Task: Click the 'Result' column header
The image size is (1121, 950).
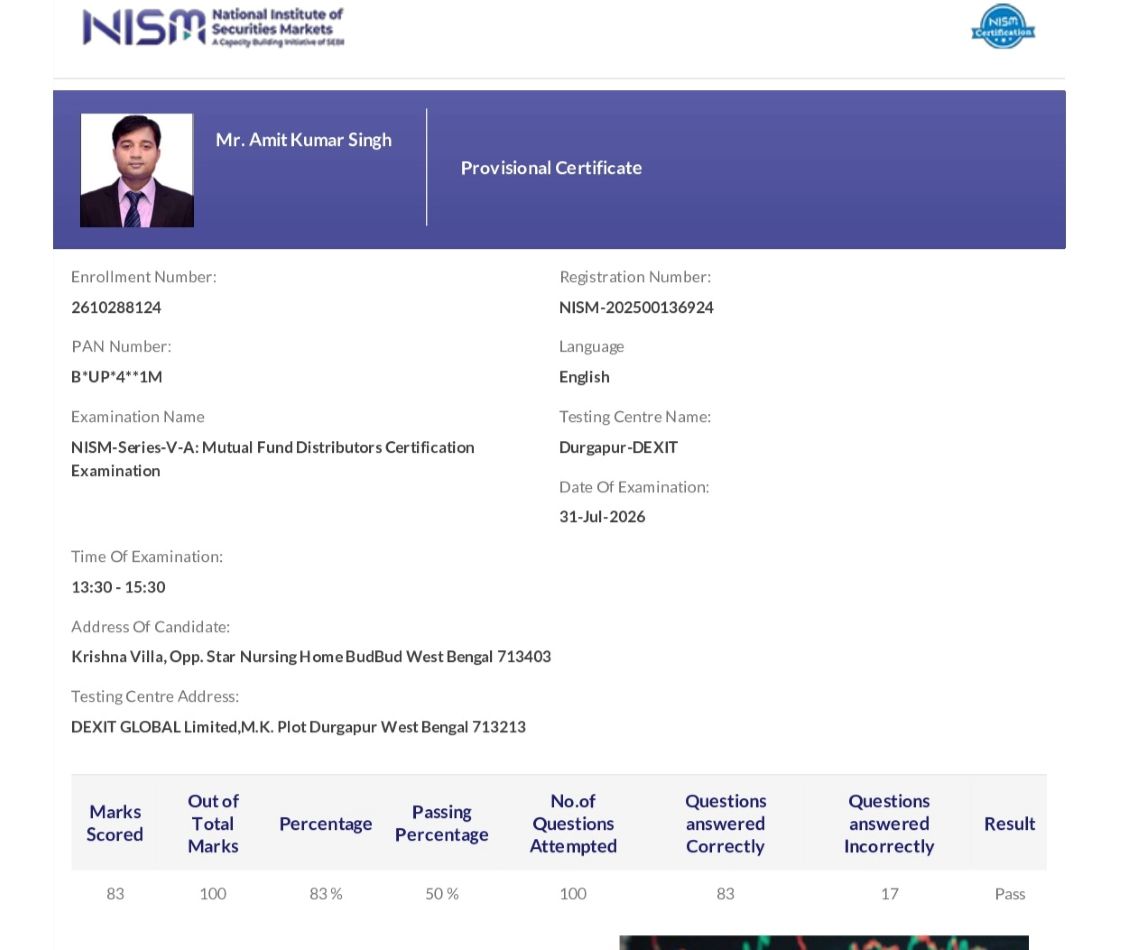Action: [x=1009, y=823]
